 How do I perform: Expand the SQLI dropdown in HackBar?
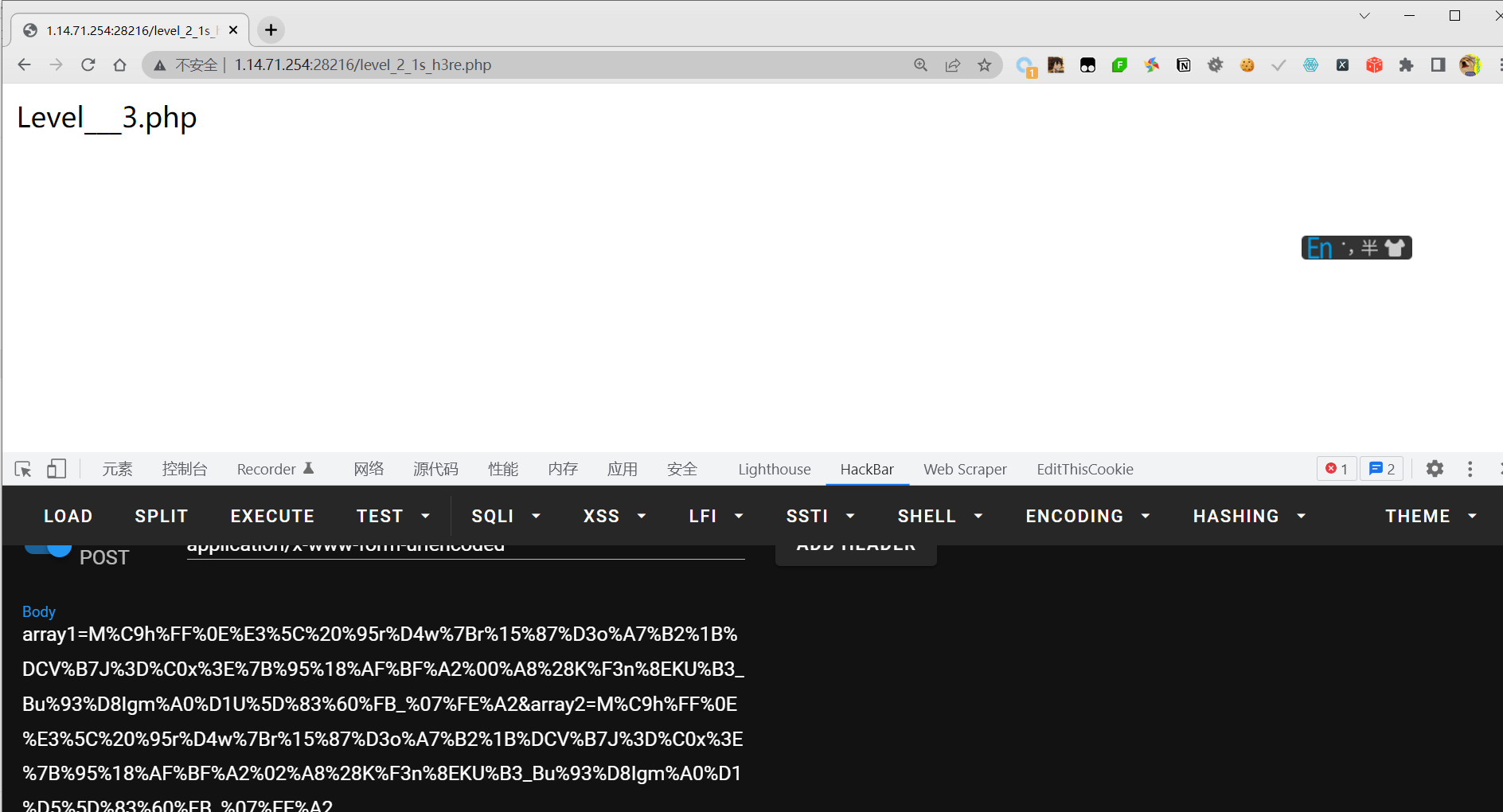pyautogui.click(x=506, y=515)
